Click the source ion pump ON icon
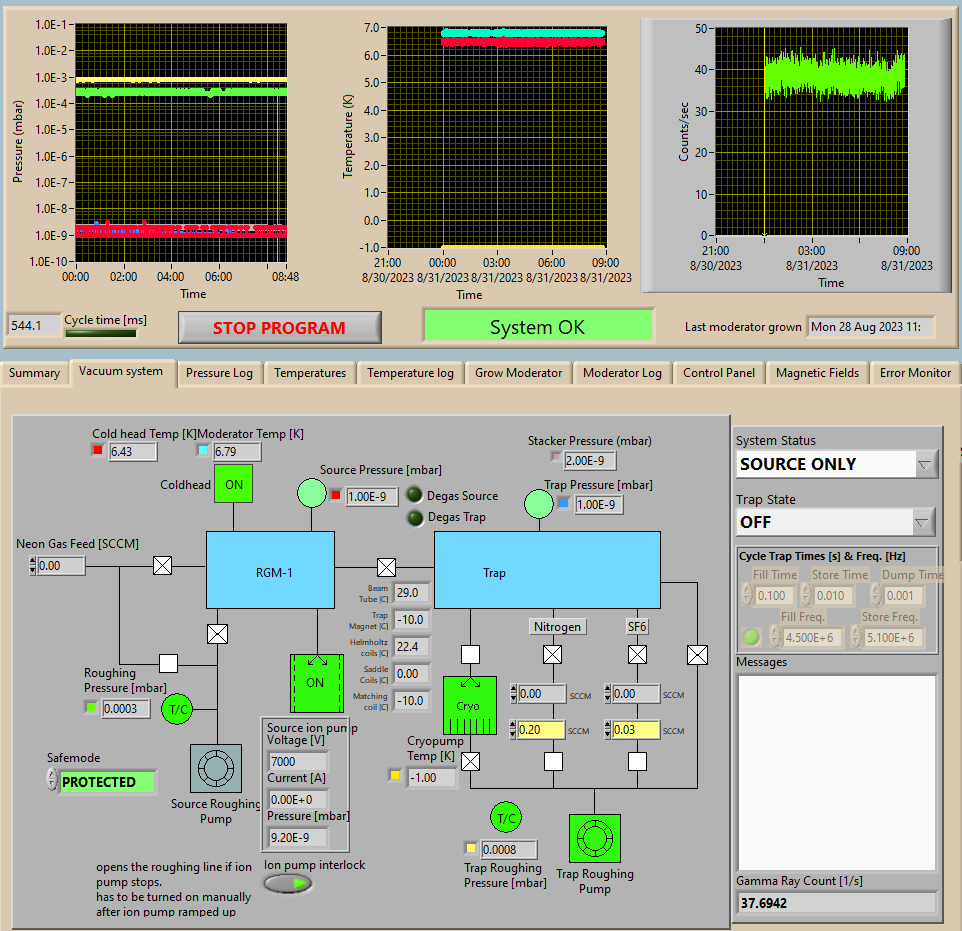The image size is (962, 931). (316, 683)
